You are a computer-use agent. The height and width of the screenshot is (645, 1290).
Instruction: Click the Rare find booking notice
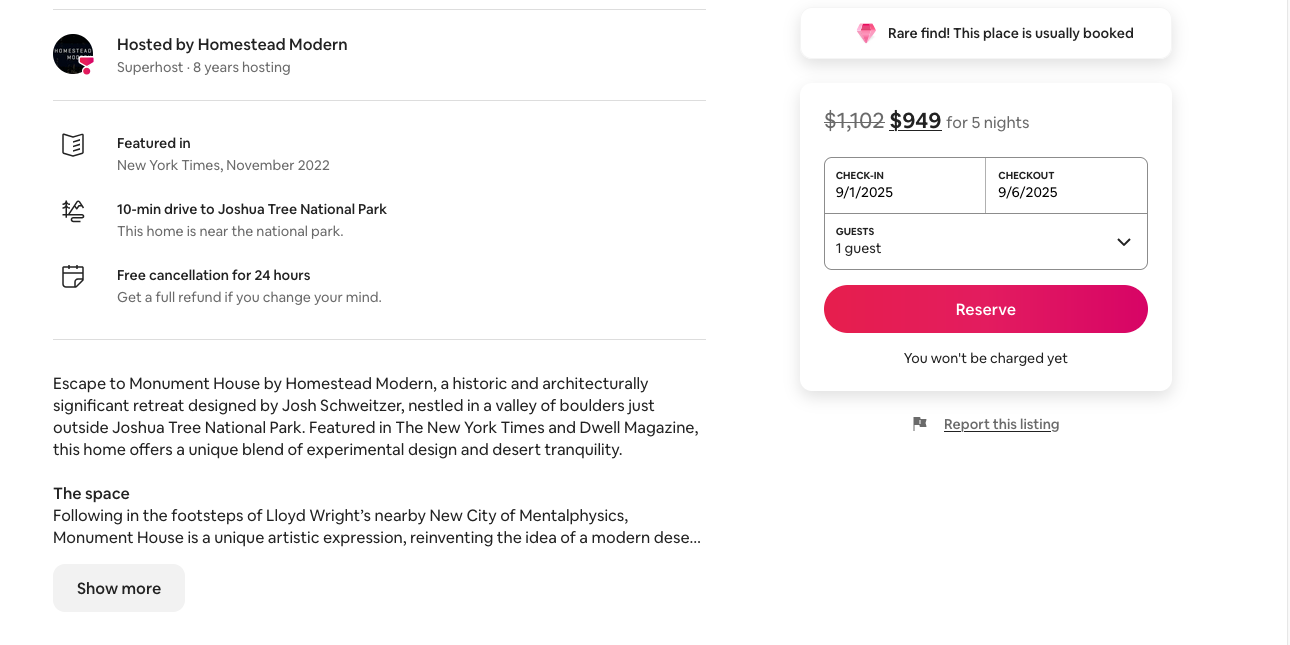click(x=1010, y=34)
